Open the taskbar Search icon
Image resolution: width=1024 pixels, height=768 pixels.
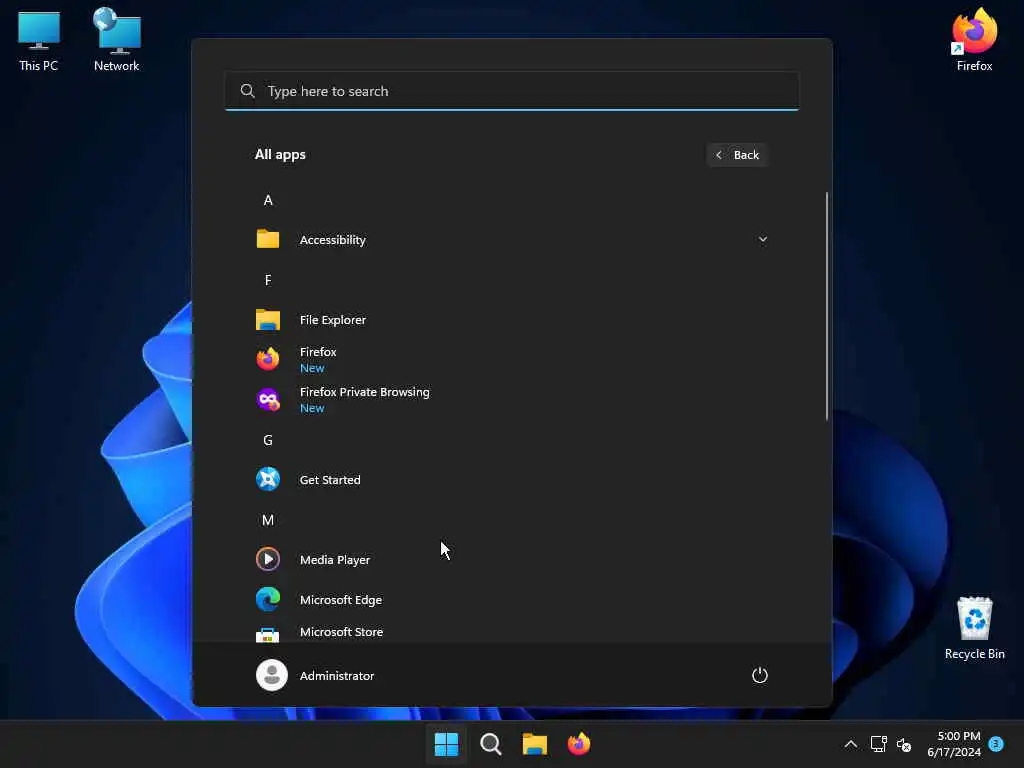point(490,744)
